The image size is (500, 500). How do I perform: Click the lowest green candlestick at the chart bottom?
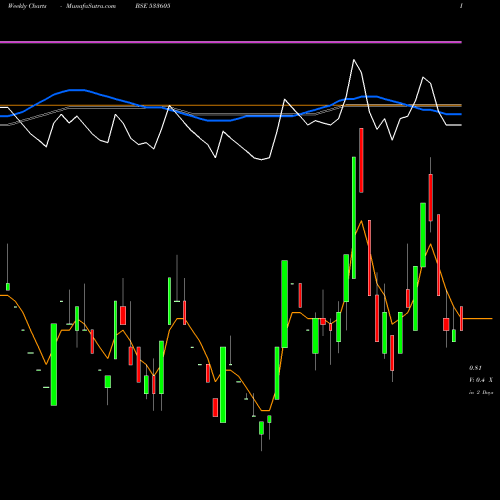pyautogui.click(x=261, y=428)
